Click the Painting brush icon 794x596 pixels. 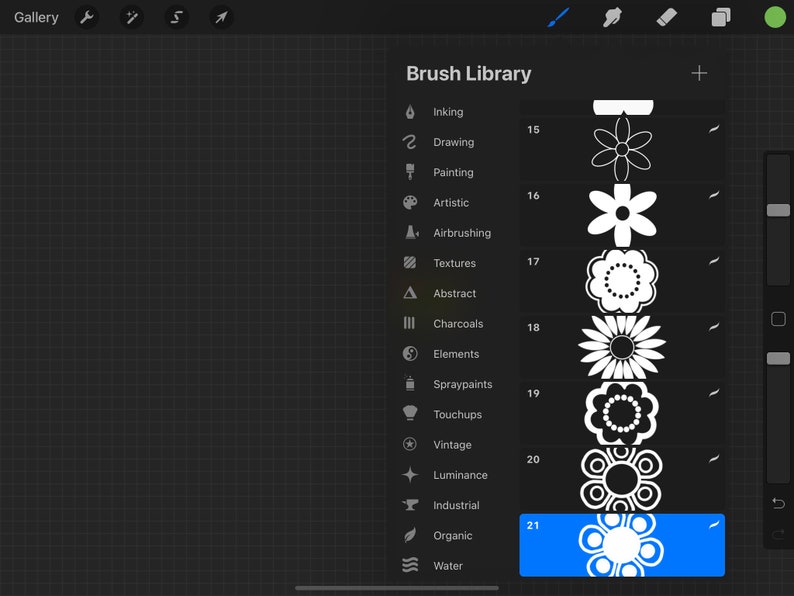pos(410,172)
